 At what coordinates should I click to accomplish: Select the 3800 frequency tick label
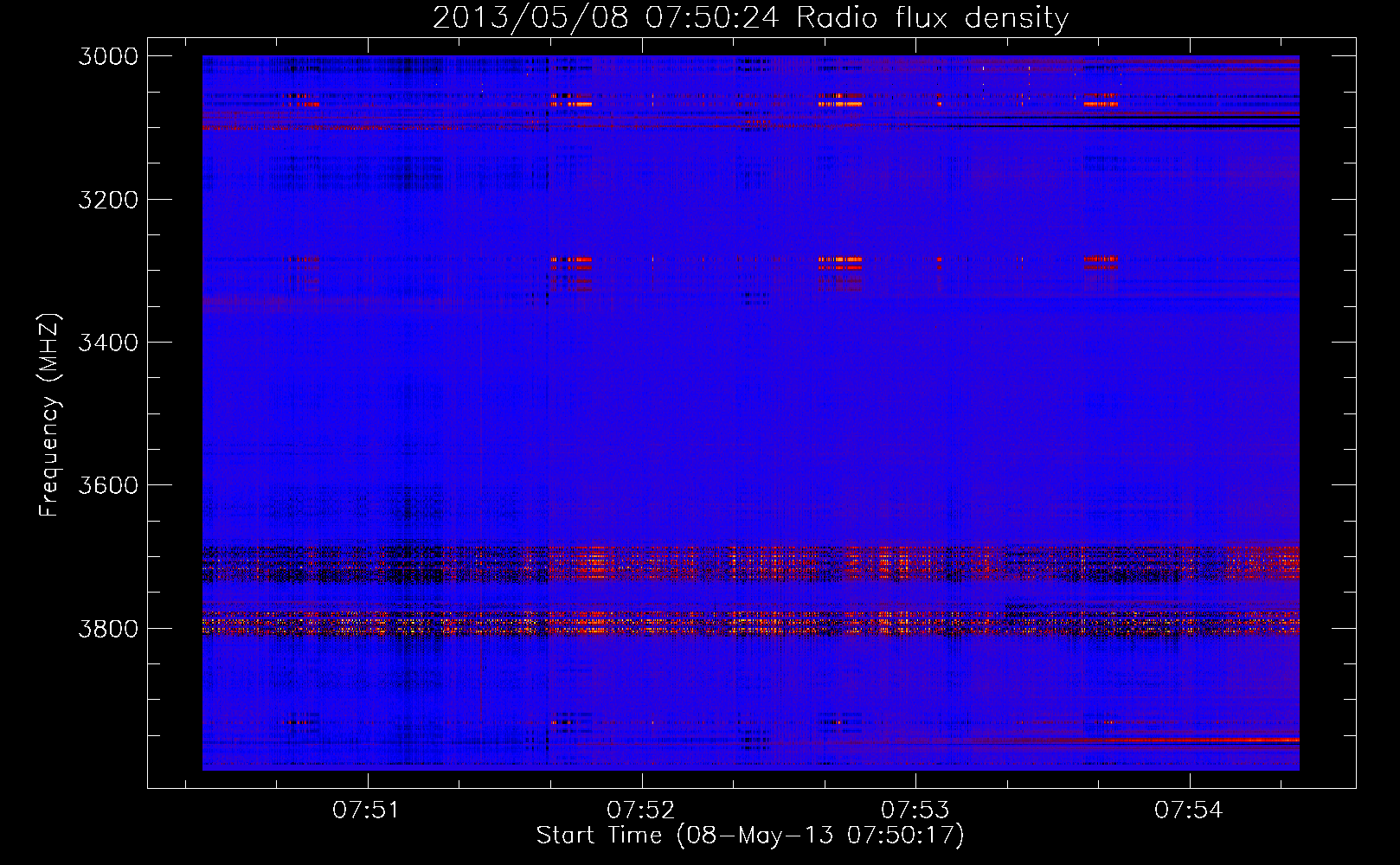click(108, 628)
